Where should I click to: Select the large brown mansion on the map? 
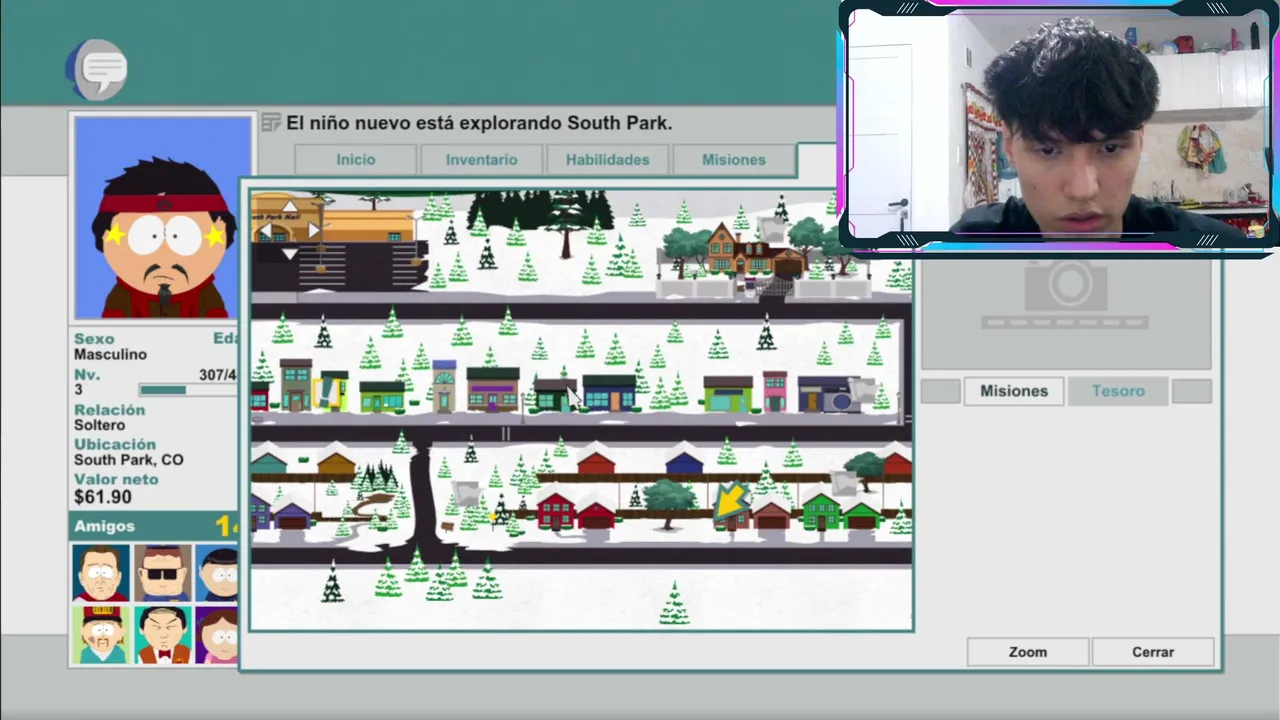click(754, 250)
